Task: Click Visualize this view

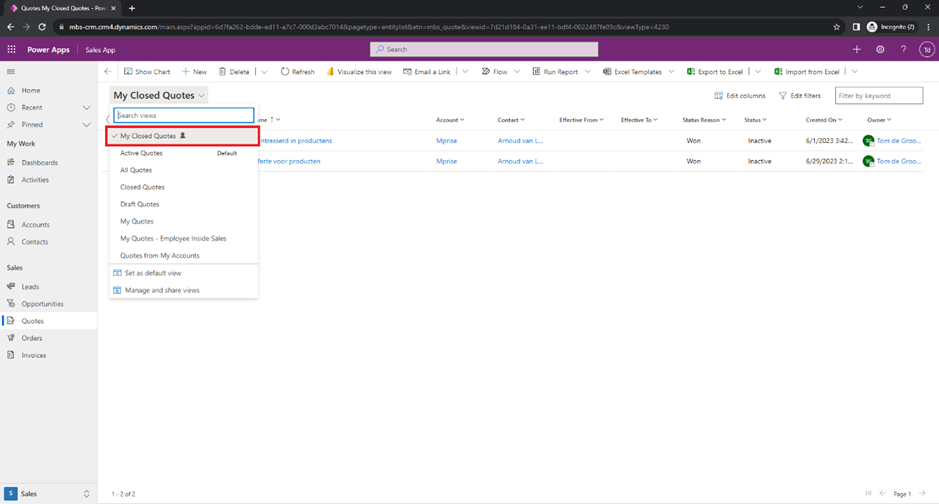Action: (x=359, y=71)
